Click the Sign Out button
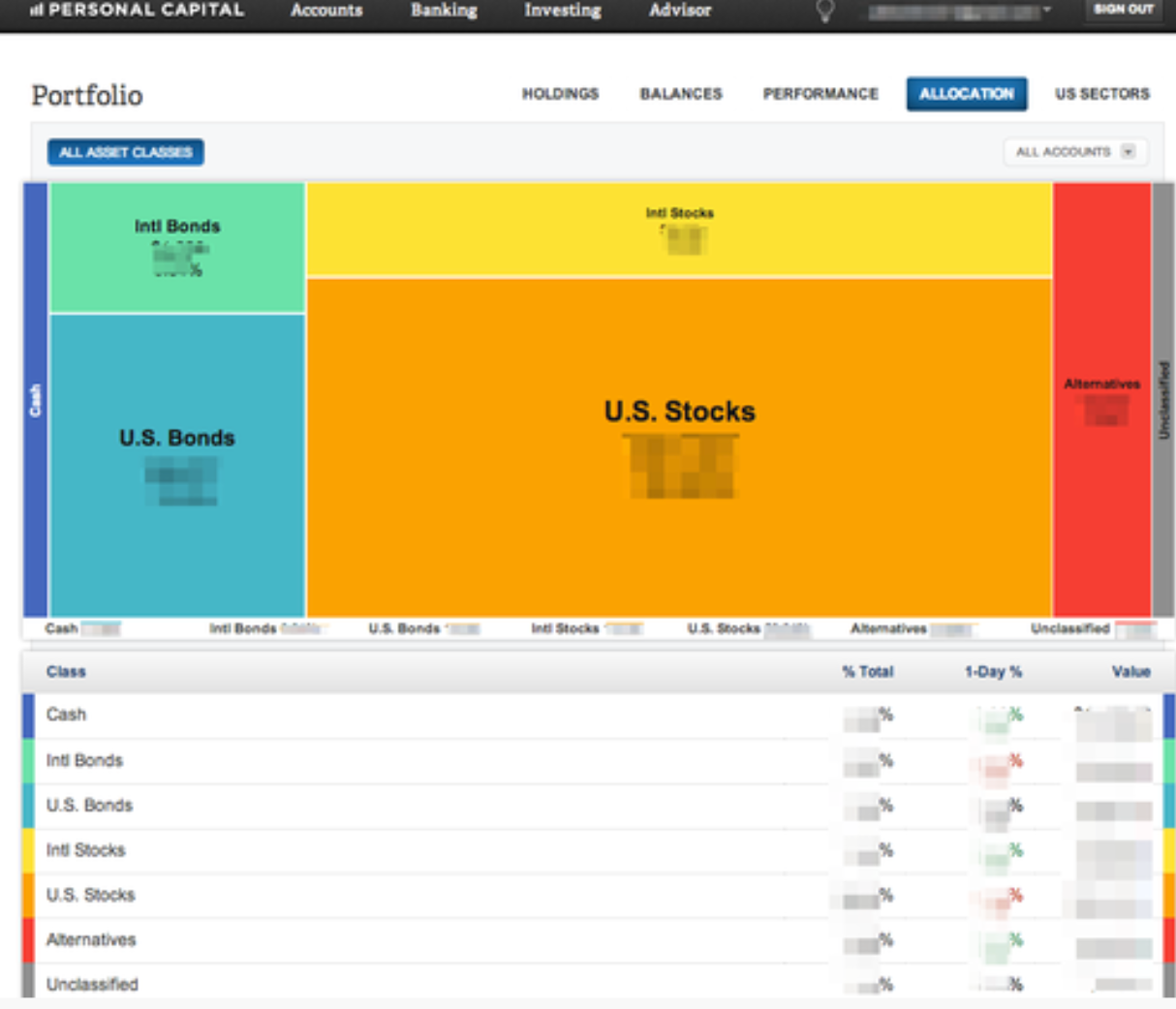1176x1009 pixels. tap(1123, 10)
